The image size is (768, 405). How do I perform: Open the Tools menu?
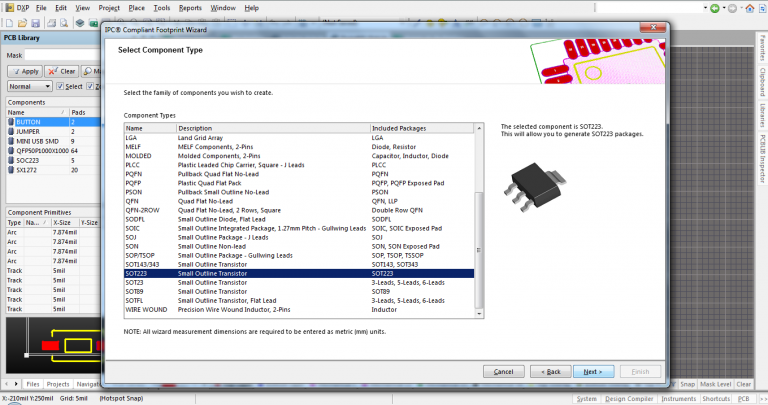pyautogui.click(x=162, y=8)
